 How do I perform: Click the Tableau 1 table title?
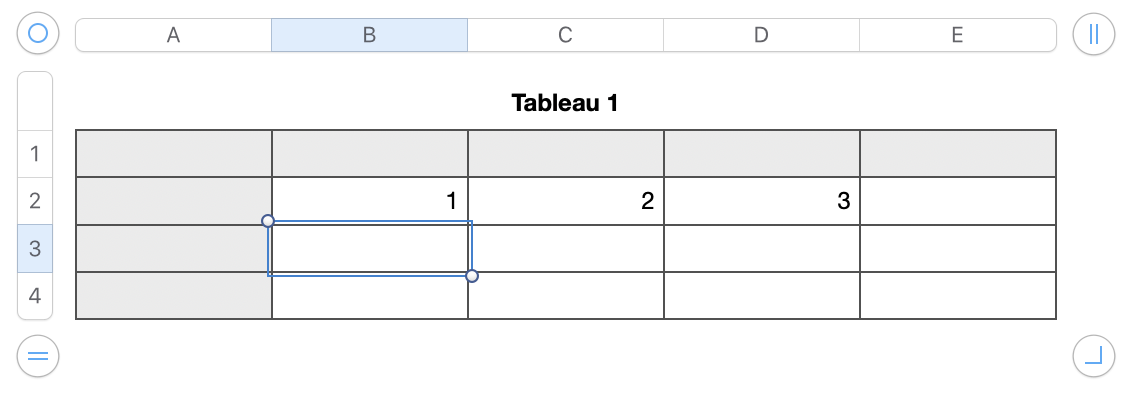click(565, 102)
